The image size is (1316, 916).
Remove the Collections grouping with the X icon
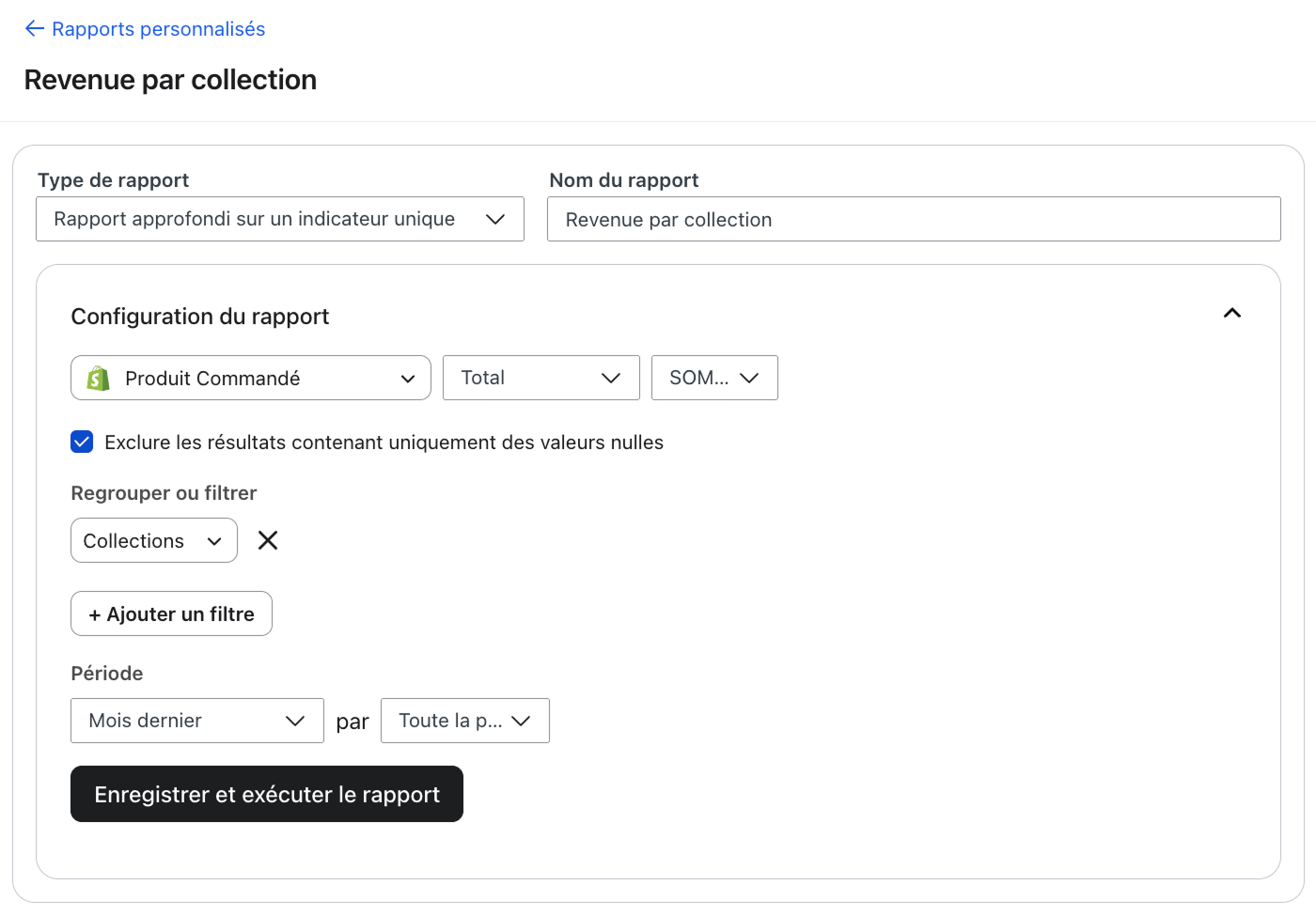[x=268, y=540]
